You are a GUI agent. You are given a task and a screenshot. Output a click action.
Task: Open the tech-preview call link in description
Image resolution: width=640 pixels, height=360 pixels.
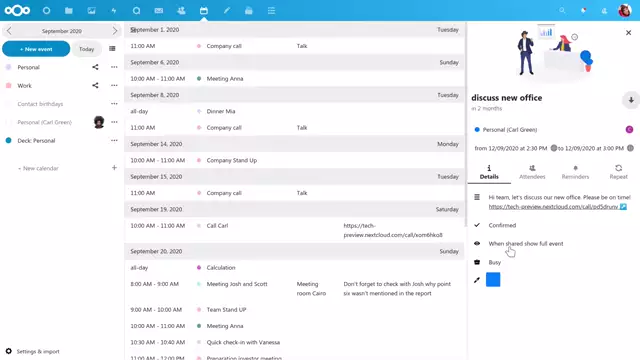point(553,207)
